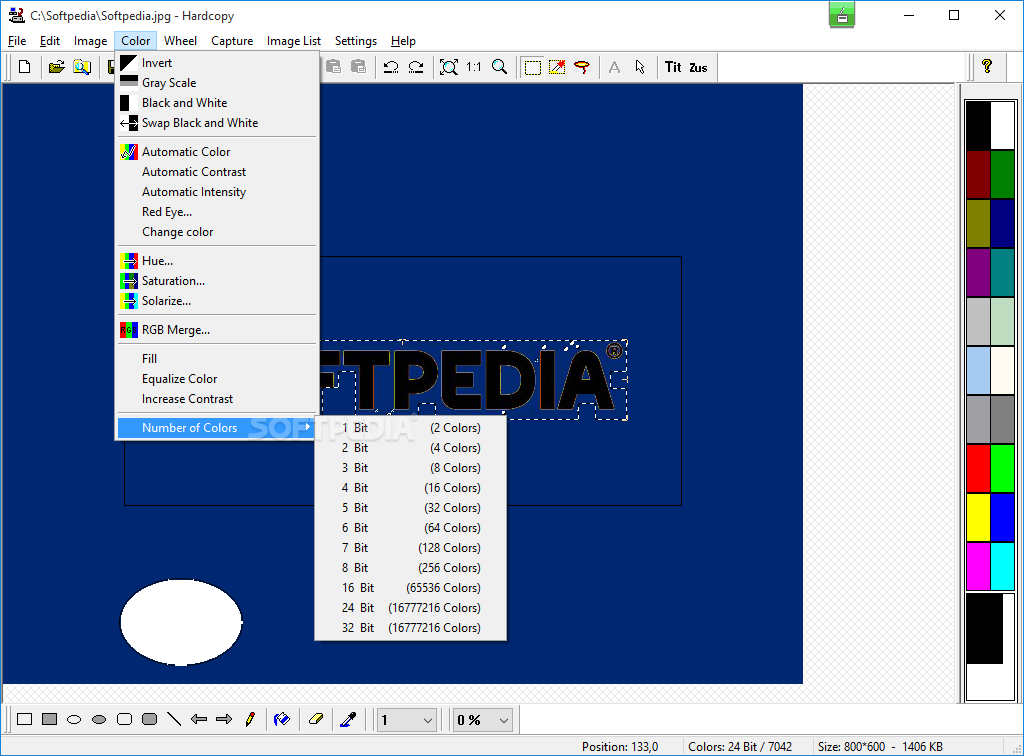Open the Settings menu
The height and width of the screenshot is (756, 1024).
click(x=356, y=40)
